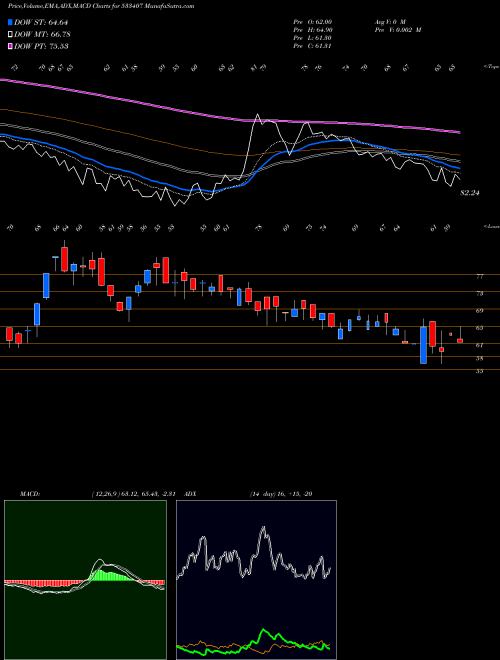Click the price axis label 69
Viewport: 500px width, 660px height.
point(480,311)
